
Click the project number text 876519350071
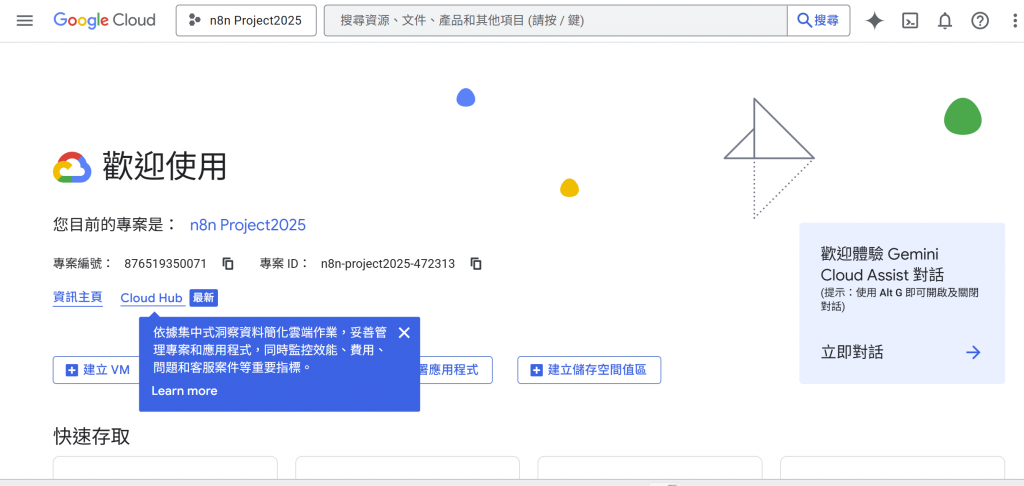click(165, 264)
